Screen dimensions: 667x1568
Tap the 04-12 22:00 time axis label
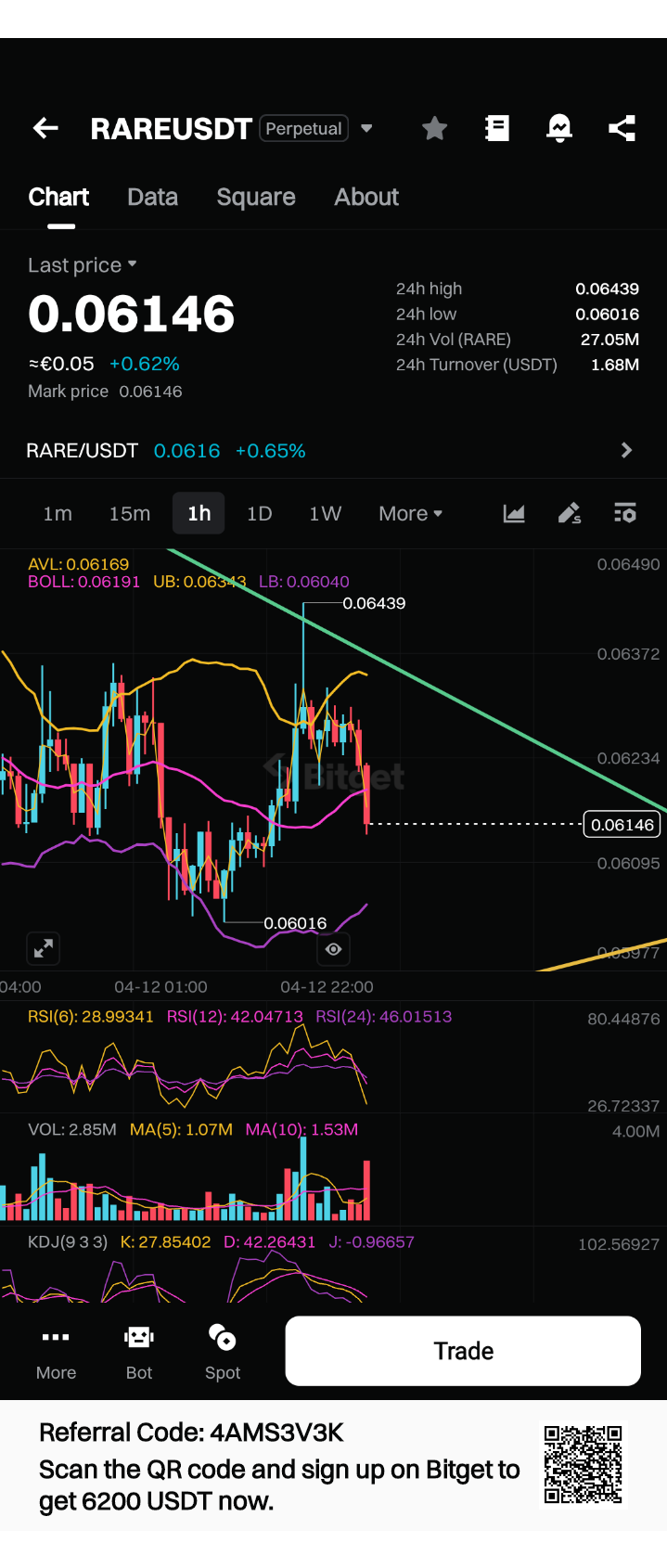[x=327, y=987]
